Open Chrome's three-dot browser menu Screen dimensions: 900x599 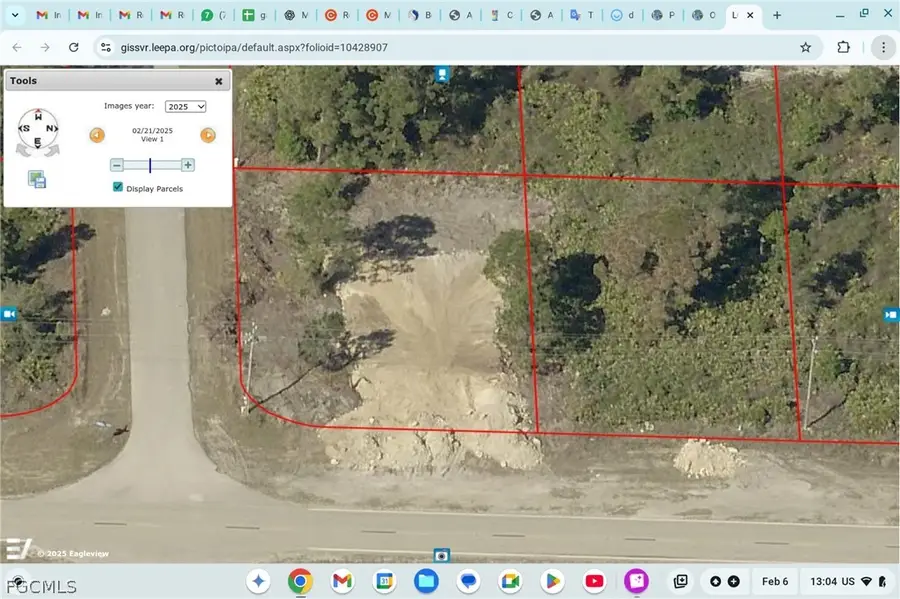[x=883, y=47]
